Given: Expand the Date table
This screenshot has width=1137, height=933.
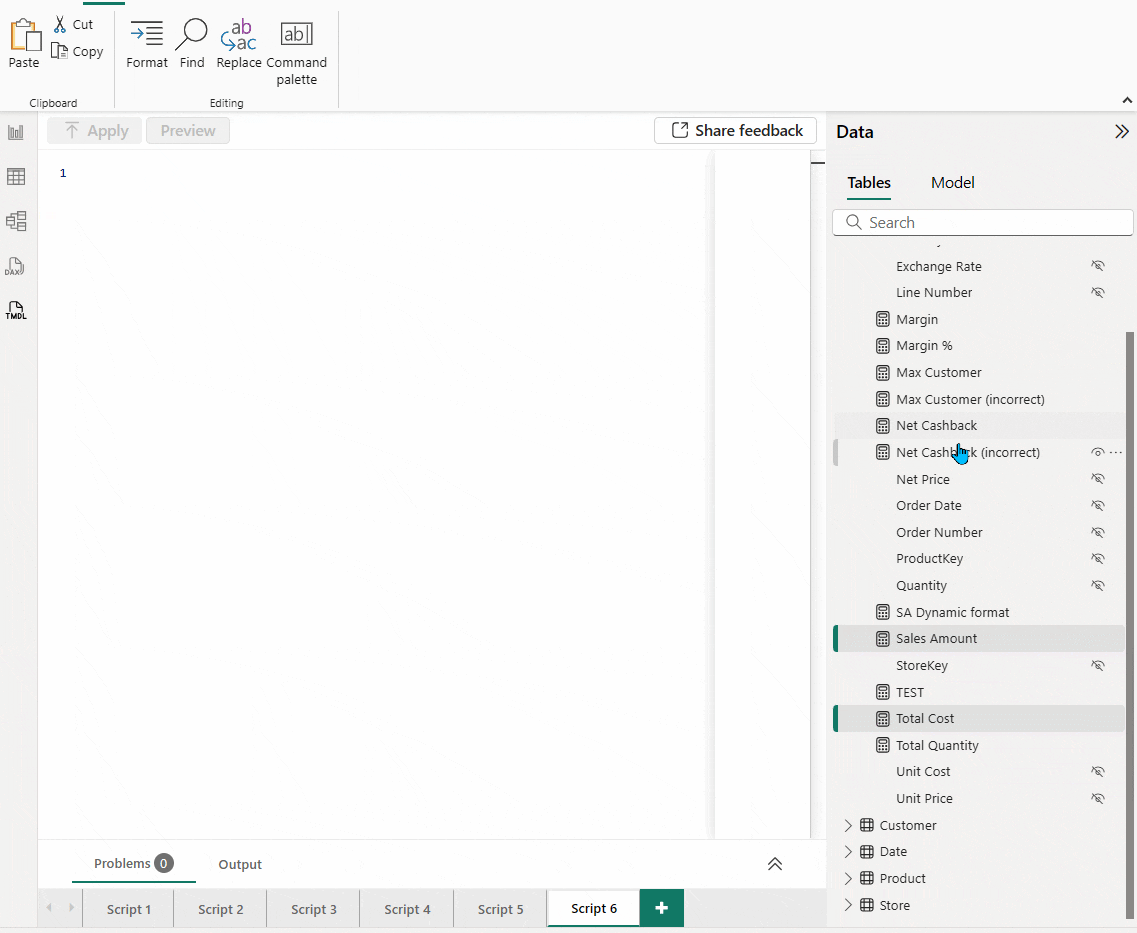Looking at the screenshot, I should 848,852.
